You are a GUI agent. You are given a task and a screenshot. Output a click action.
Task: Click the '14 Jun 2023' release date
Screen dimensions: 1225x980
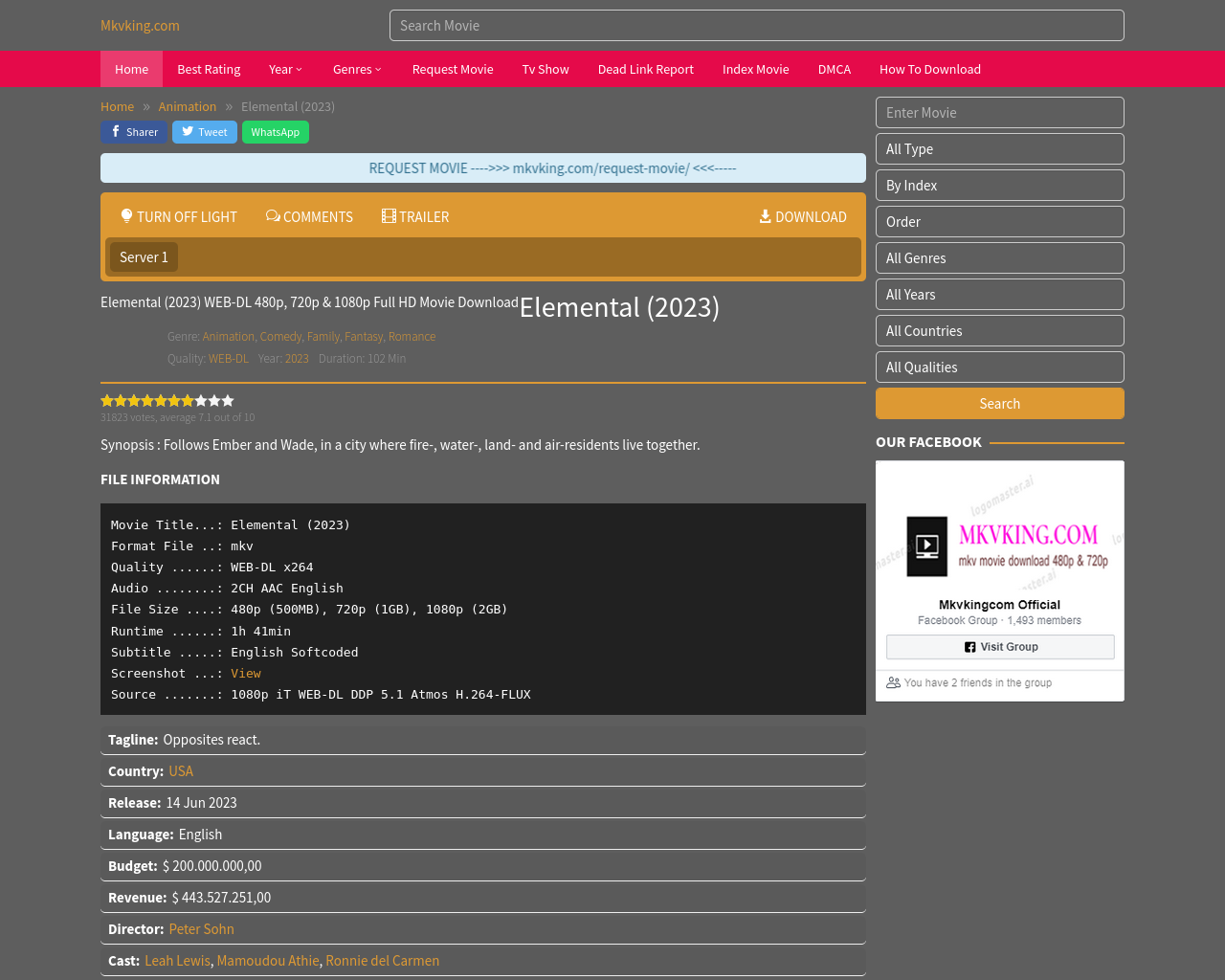(x=201, y=803)
